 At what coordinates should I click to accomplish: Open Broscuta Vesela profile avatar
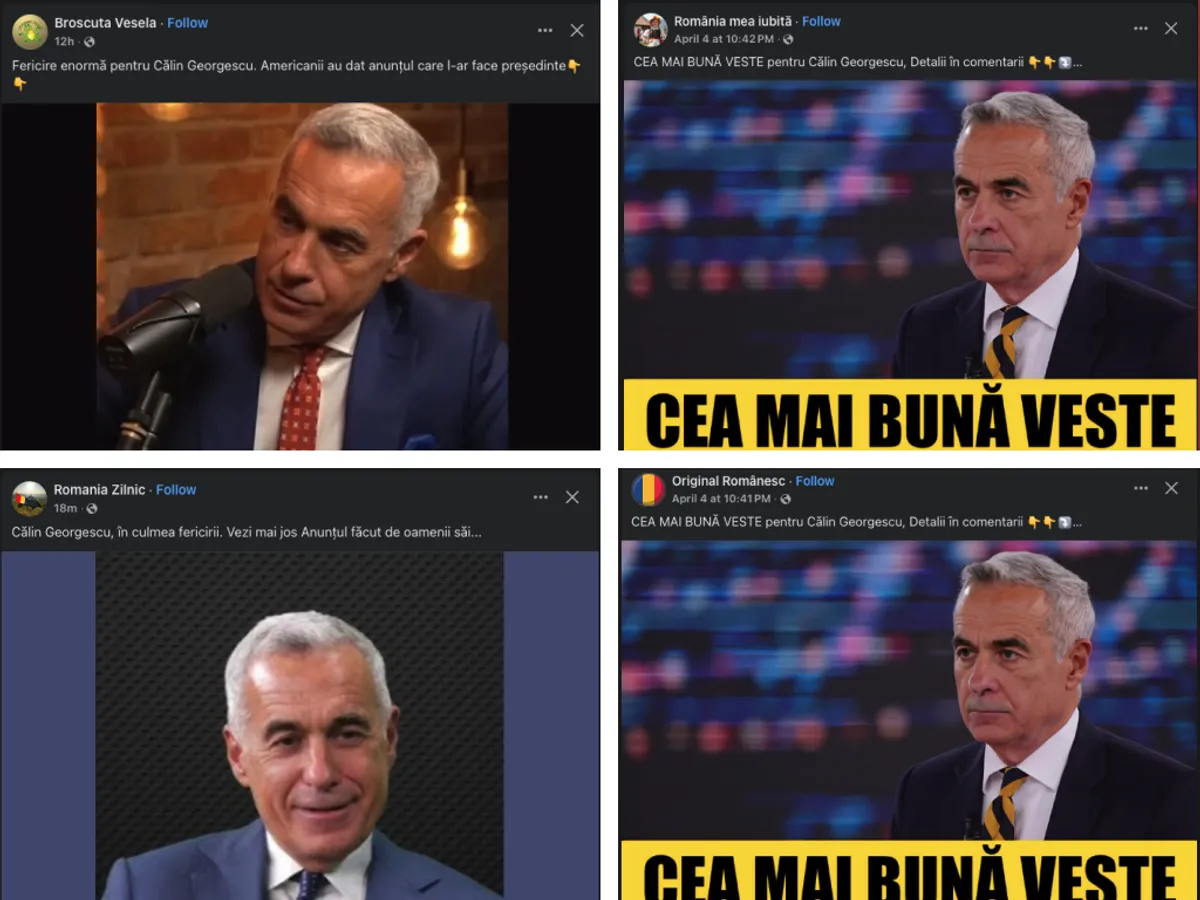coord(29,31)
